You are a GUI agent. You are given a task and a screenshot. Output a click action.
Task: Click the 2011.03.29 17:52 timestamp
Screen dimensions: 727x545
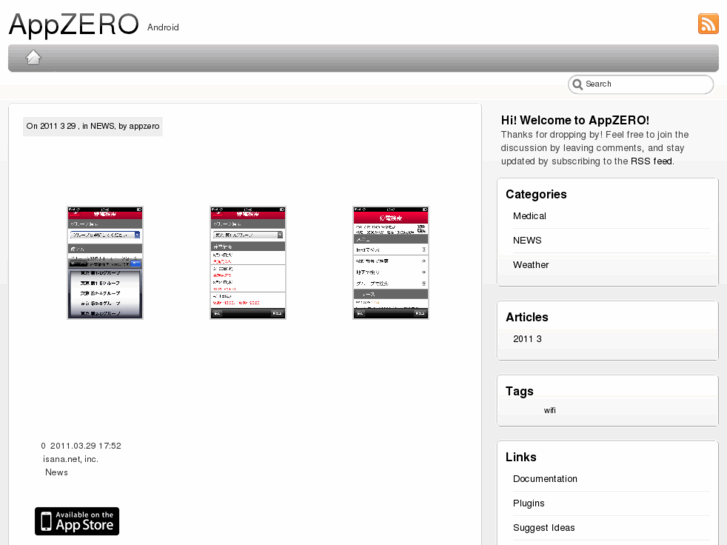[86, 446]
